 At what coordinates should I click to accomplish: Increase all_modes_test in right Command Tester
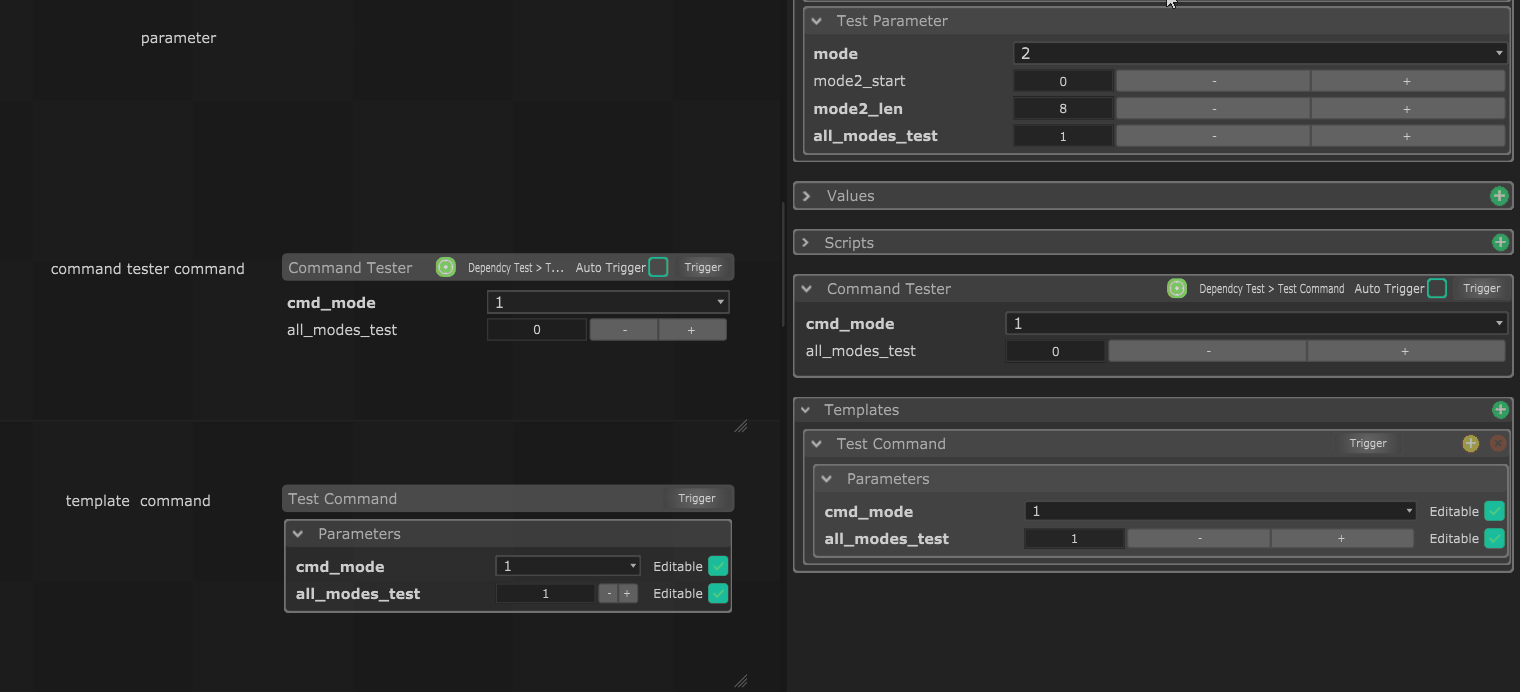[x=1406, y=351]
